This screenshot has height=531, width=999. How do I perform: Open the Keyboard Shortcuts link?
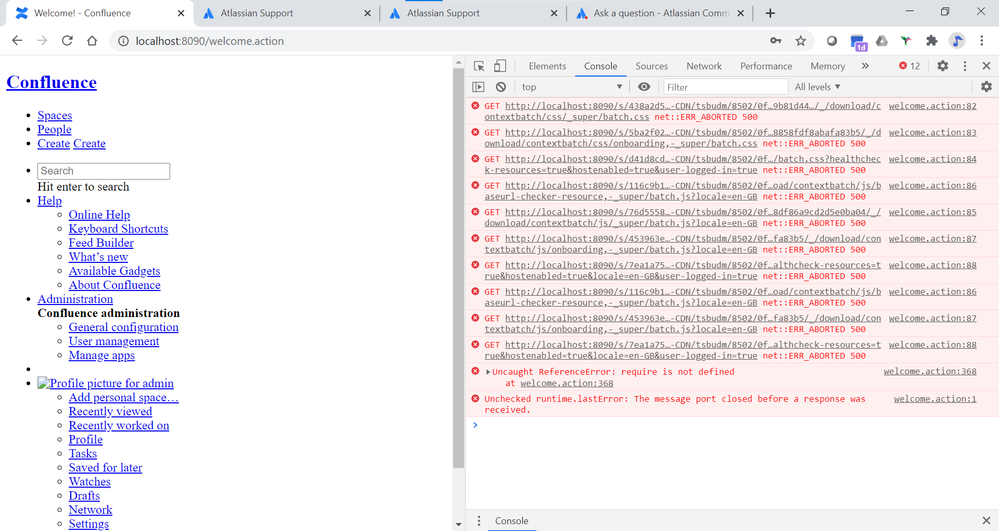pyautogui.click(x=119, y=229)
